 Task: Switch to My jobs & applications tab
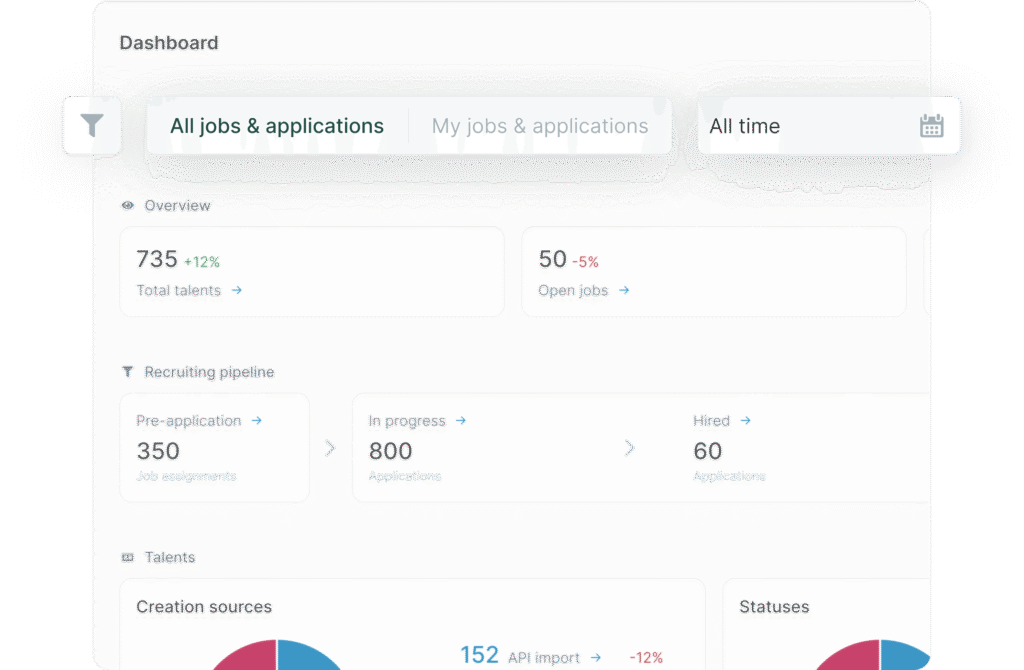pyautogui.click(x=540, y=125)
